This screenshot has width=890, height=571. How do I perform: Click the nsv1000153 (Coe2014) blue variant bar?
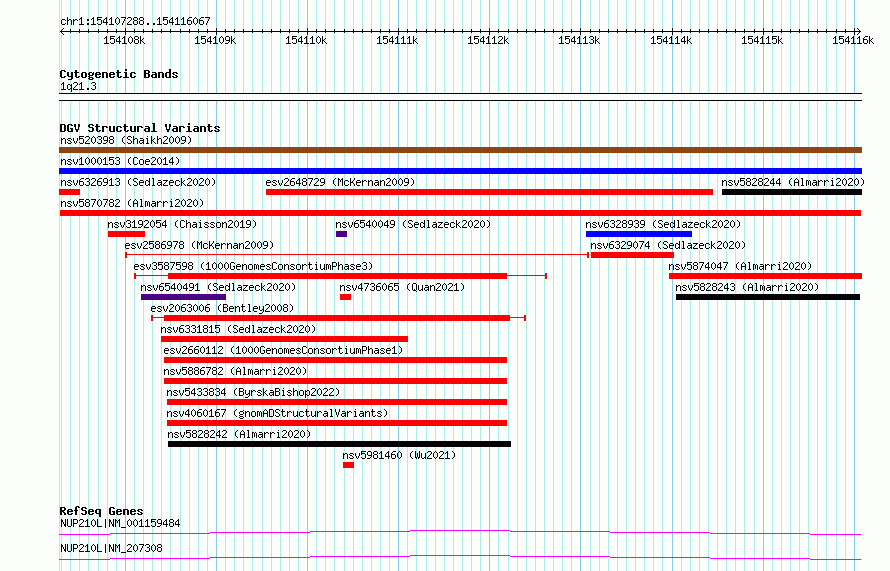pos(460,171)
